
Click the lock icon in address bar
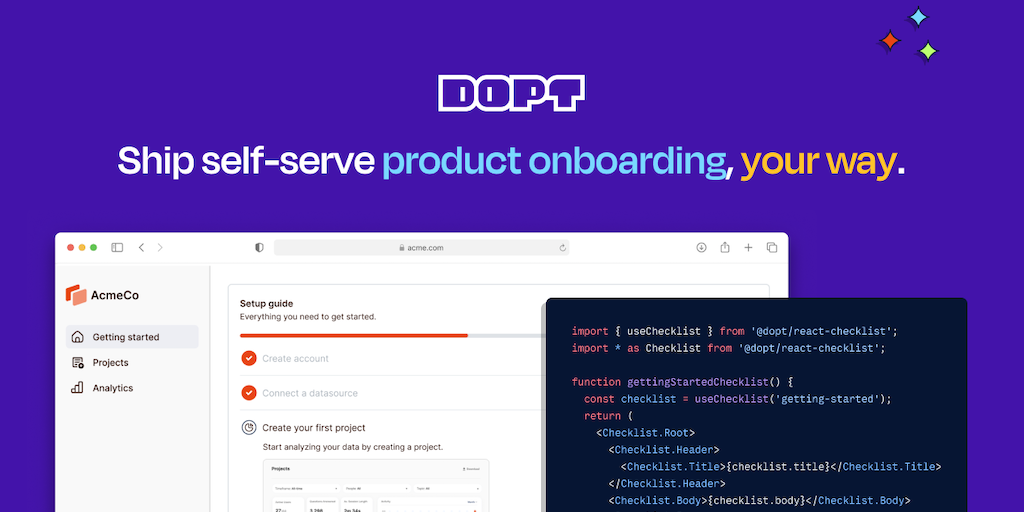(x=402, y=248)
